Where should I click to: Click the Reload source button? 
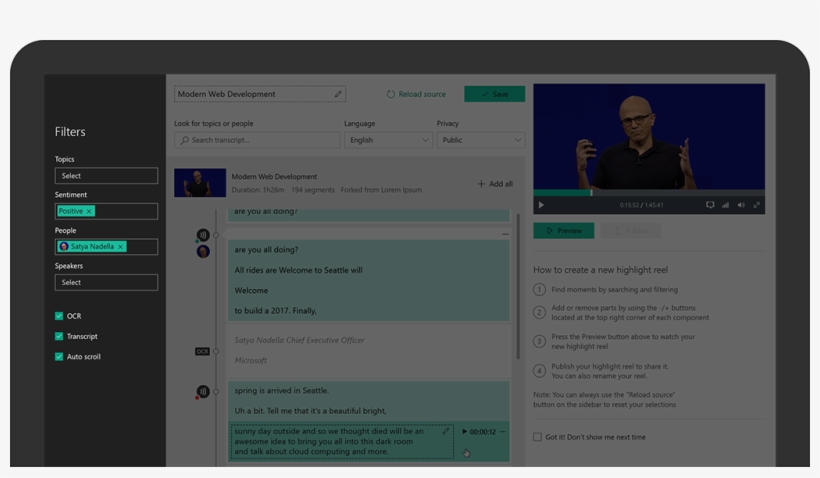coord(416,94)
